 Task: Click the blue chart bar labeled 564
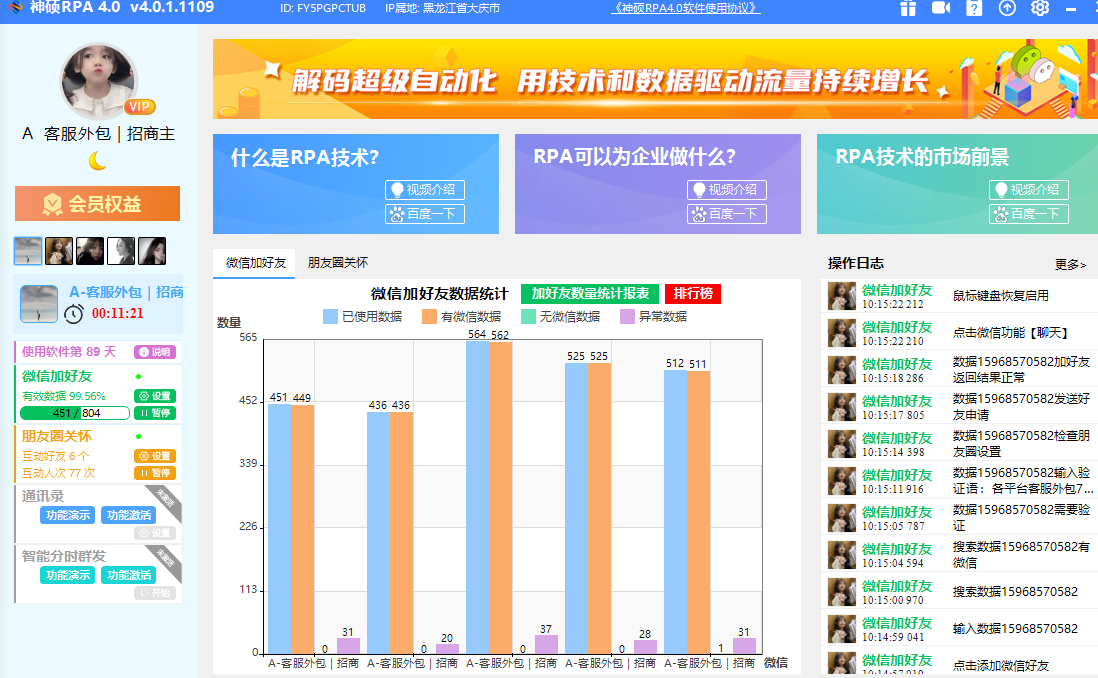coord(478,497)
